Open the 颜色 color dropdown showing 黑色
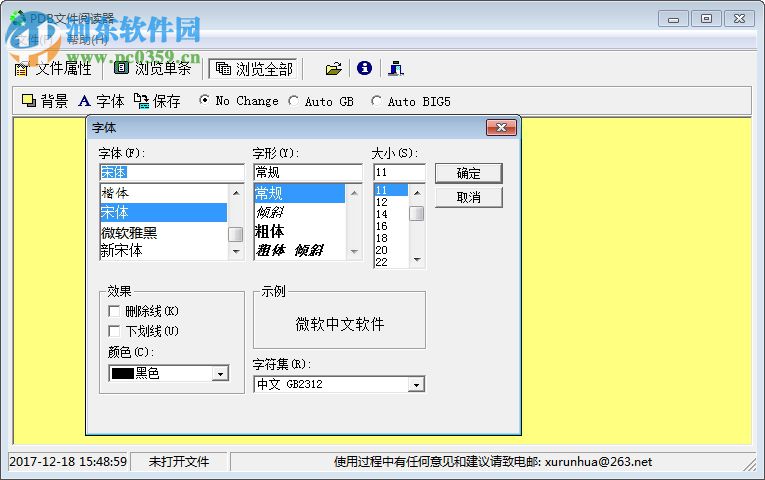The width and height of the screenshot is (765, 480). [x=169, y=374]
